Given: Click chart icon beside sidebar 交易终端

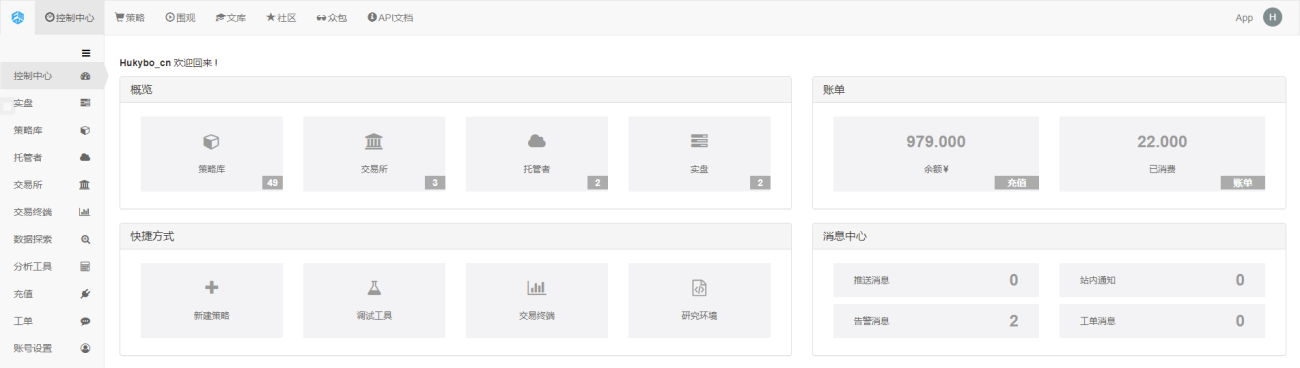Looking at the screenshot, I should pos(85,212).
